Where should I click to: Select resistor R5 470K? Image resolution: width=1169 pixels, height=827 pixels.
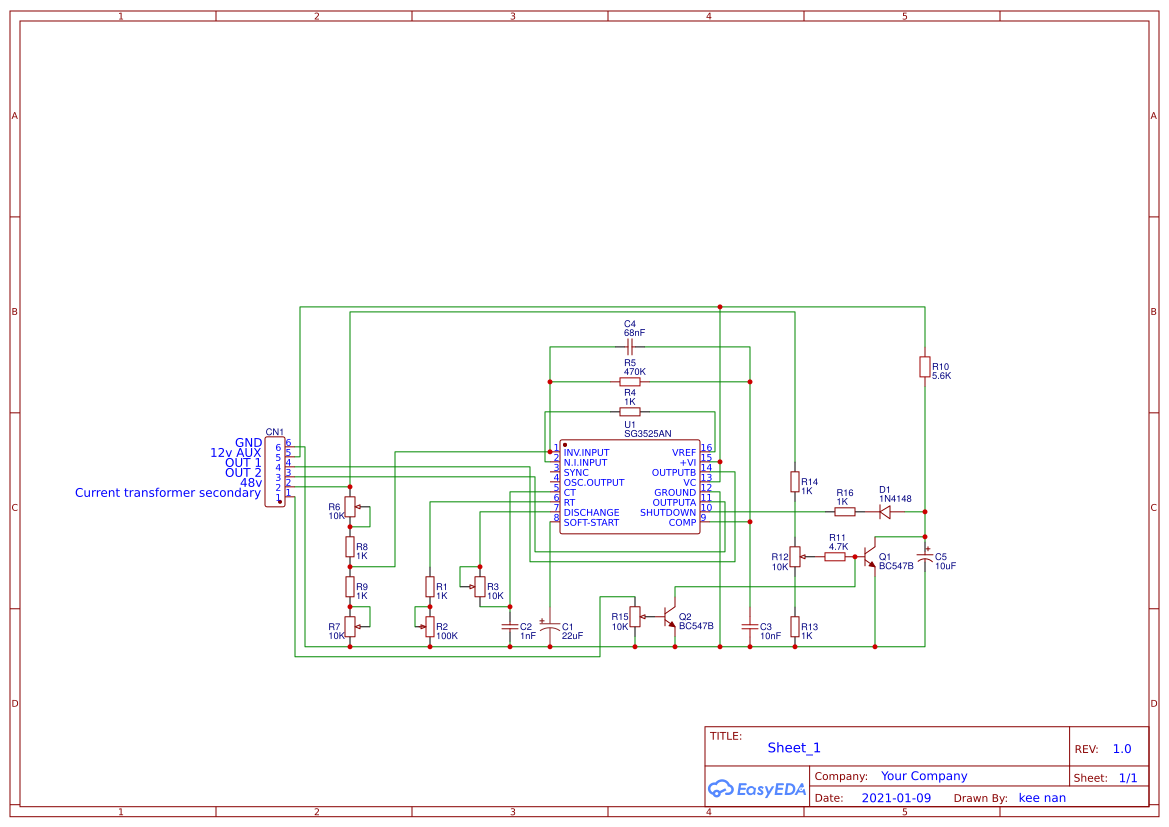(x=630, y=380)
